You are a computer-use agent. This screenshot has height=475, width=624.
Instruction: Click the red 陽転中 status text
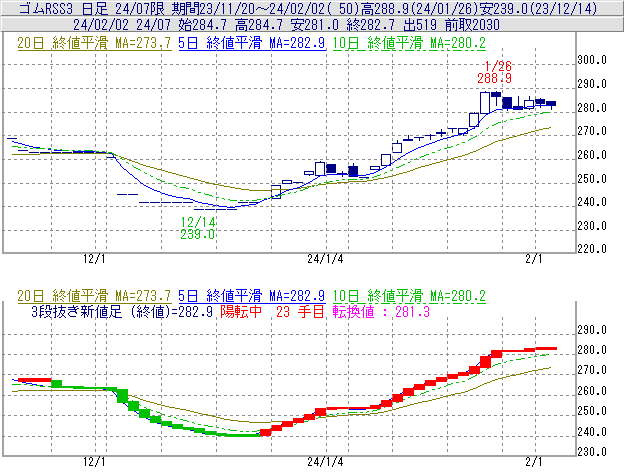coord(241,311)
